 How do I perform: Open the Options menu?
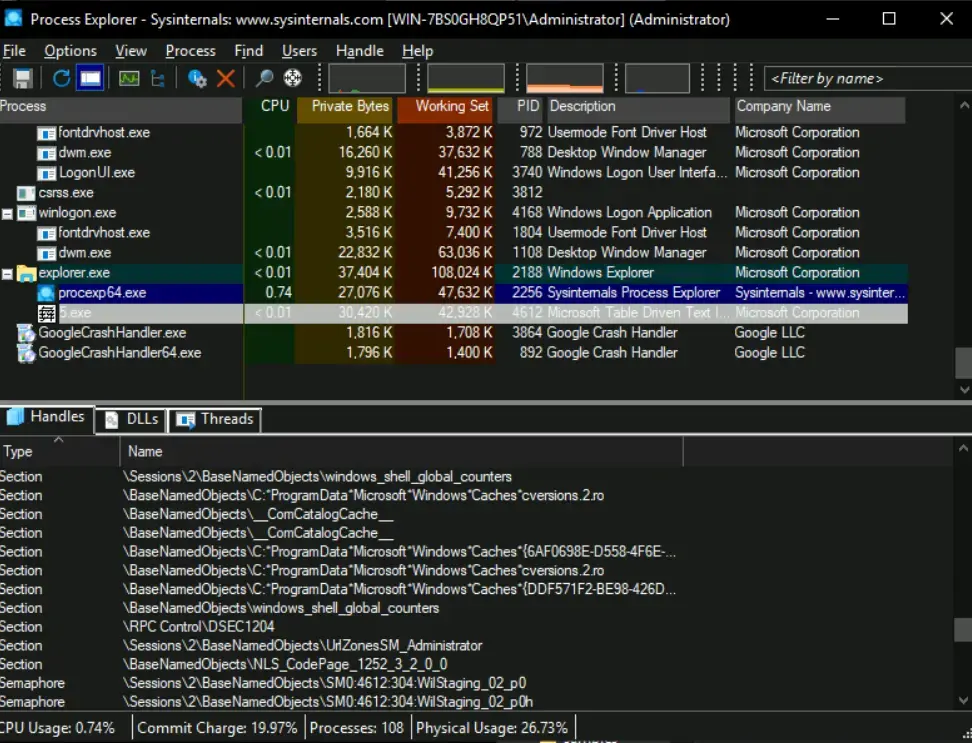point(71,51)
